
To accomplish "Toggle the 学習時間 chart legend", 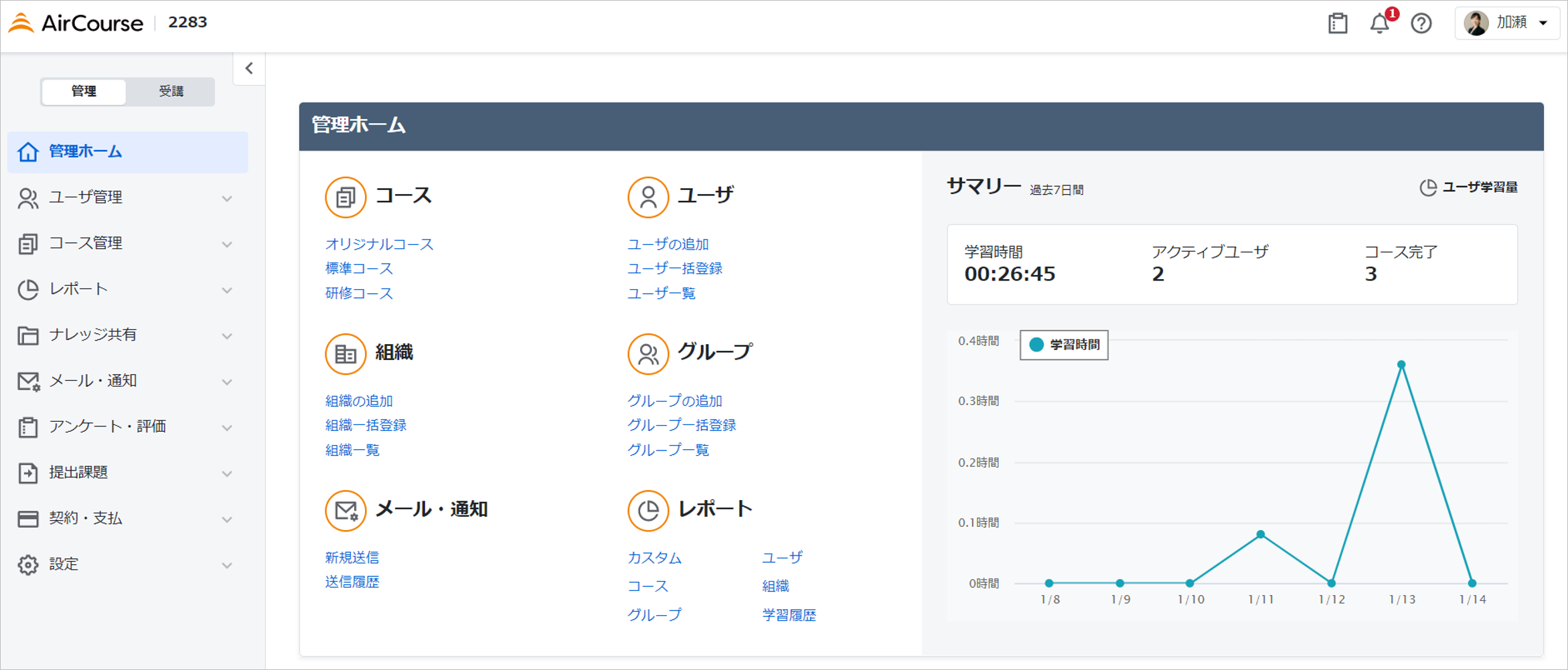I will [x=1064, y=345].
